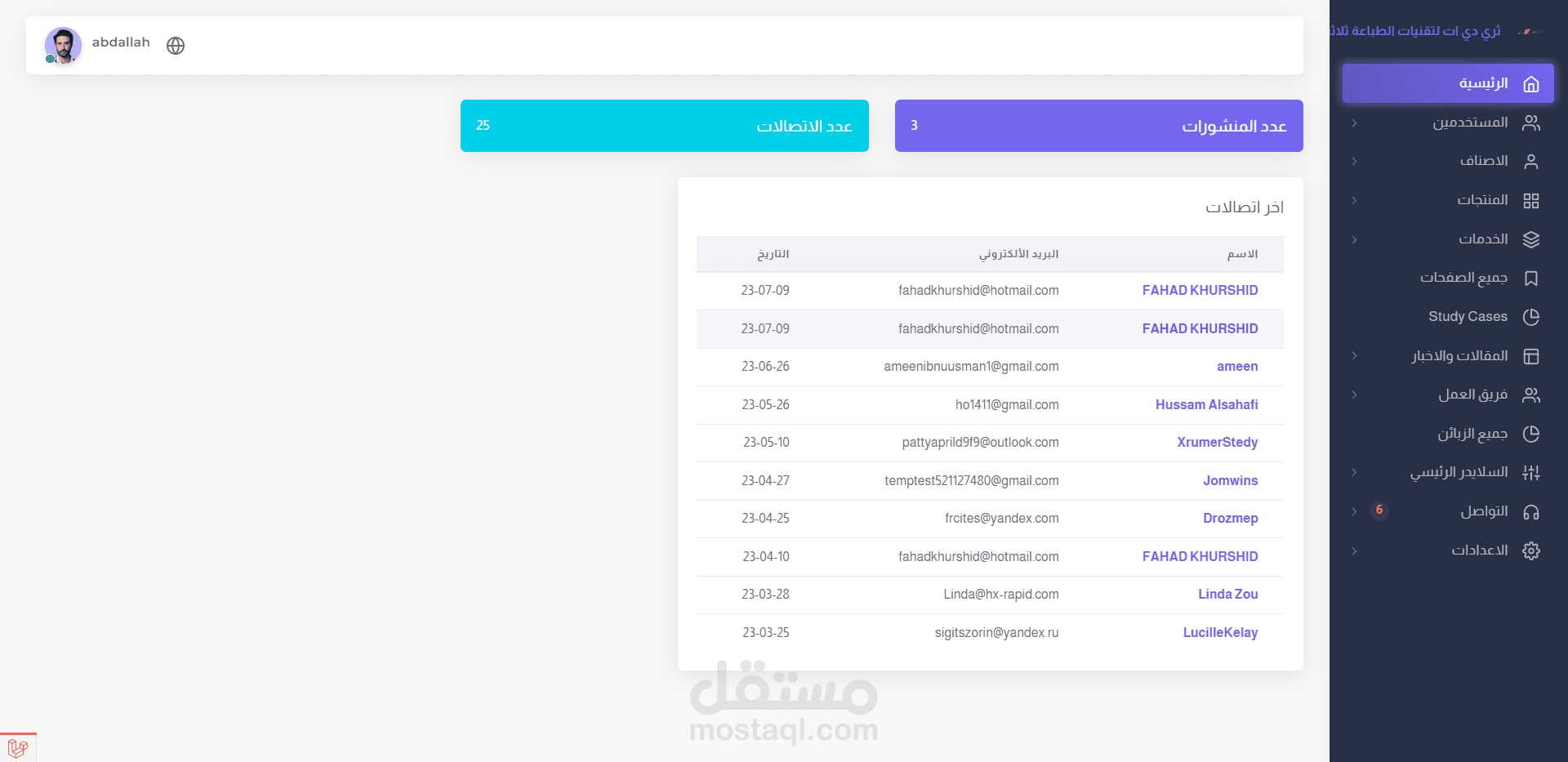Click the red 6 badge on التواصل
1568x762 pixels.
(1379, 510)
